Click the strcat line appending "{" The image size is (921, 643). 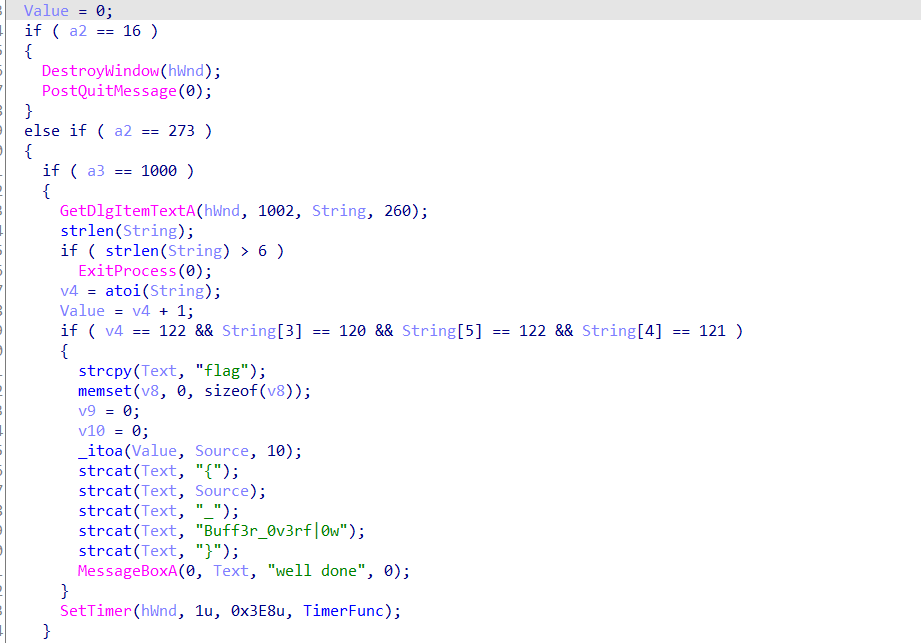pos(159,471)
